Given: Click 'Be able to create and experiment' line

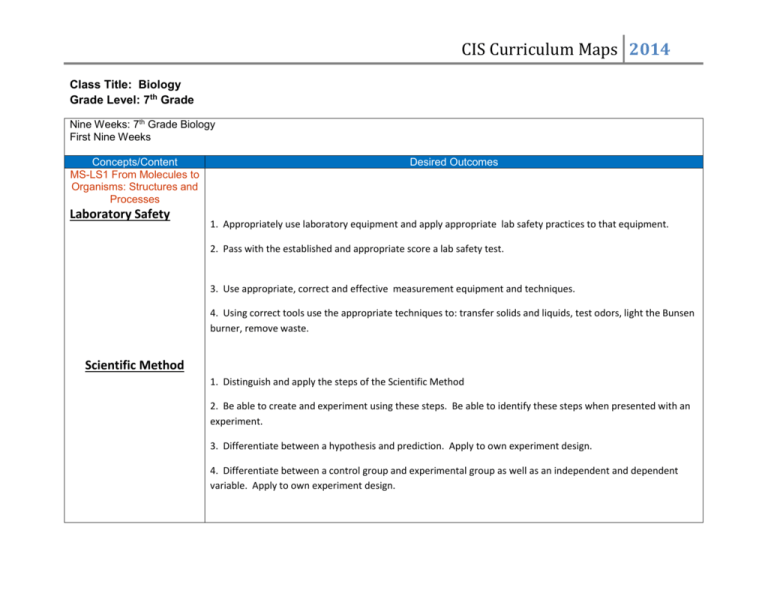Looking at the screenshot, I should pyautogui.click(x=450, y=406).
